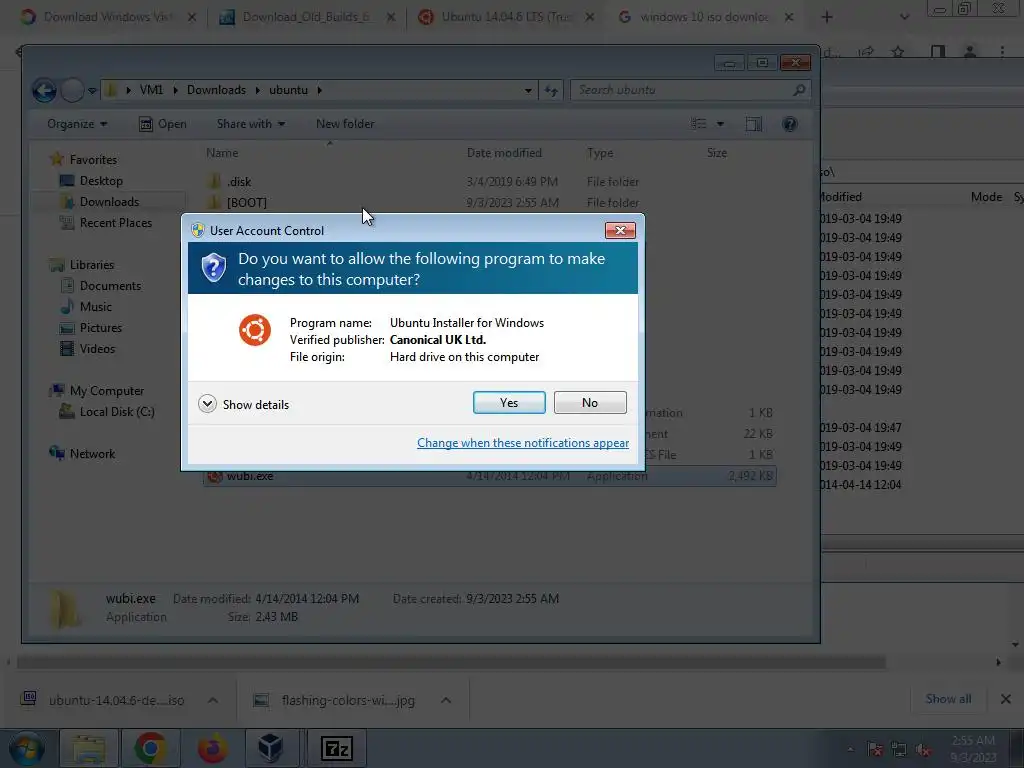Open browser tab search dropdown

[904, 17]
